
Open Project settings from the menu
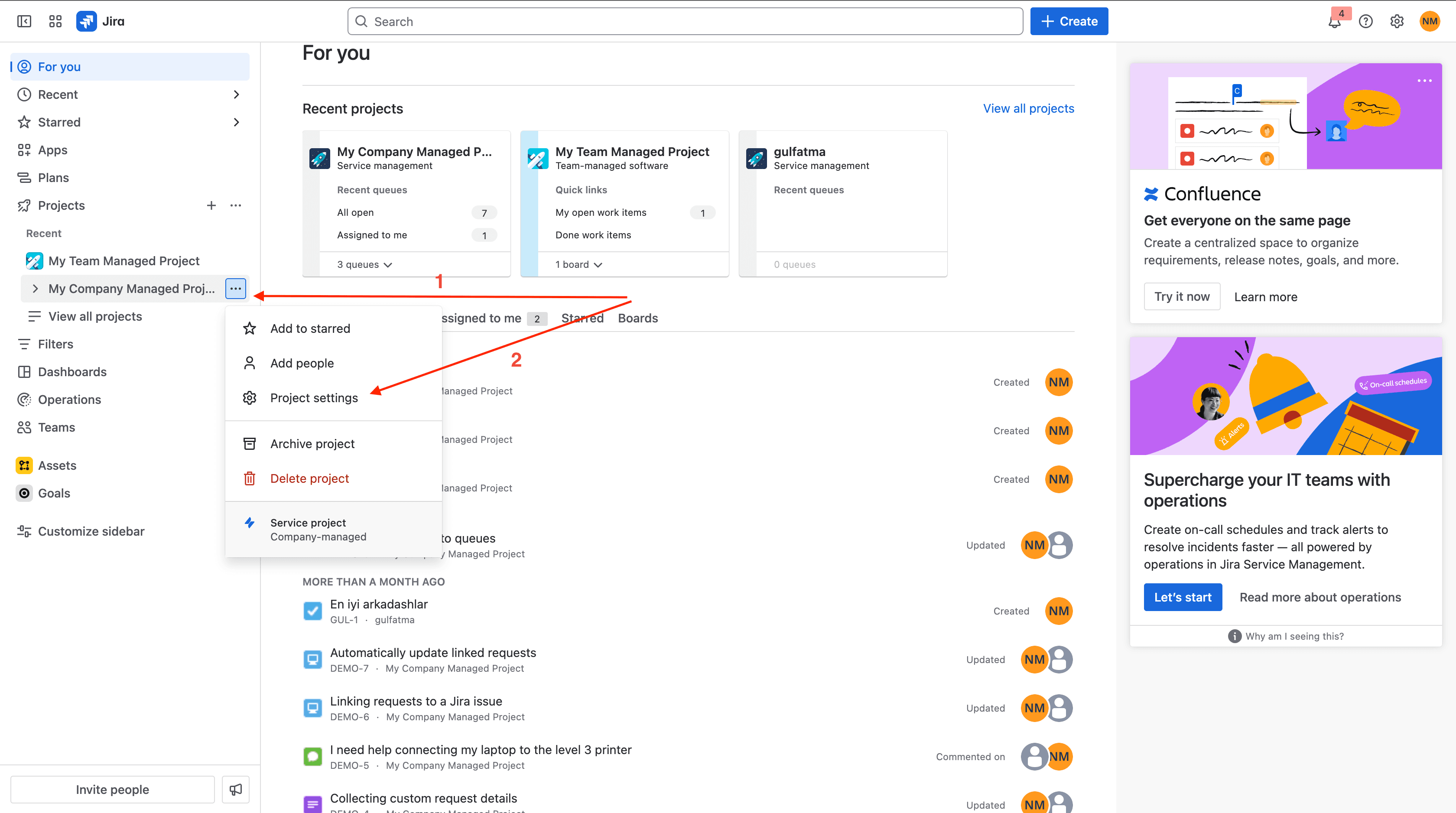tap(334, 398)
